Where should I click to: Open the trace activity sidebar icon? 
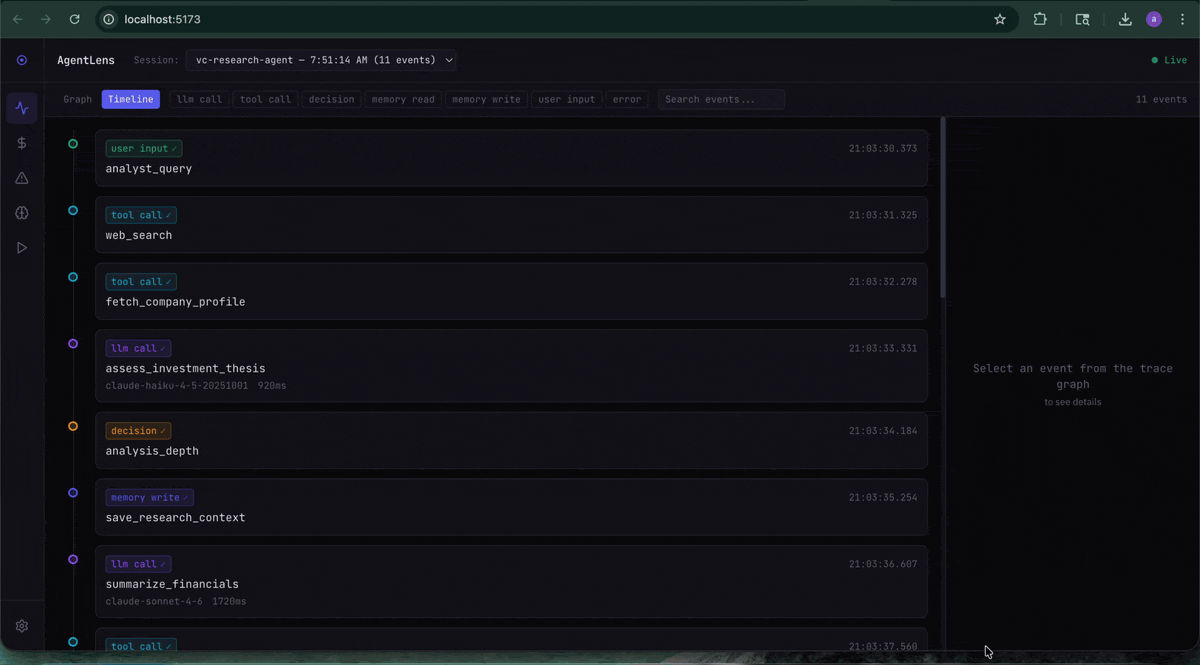coord(22,108)
